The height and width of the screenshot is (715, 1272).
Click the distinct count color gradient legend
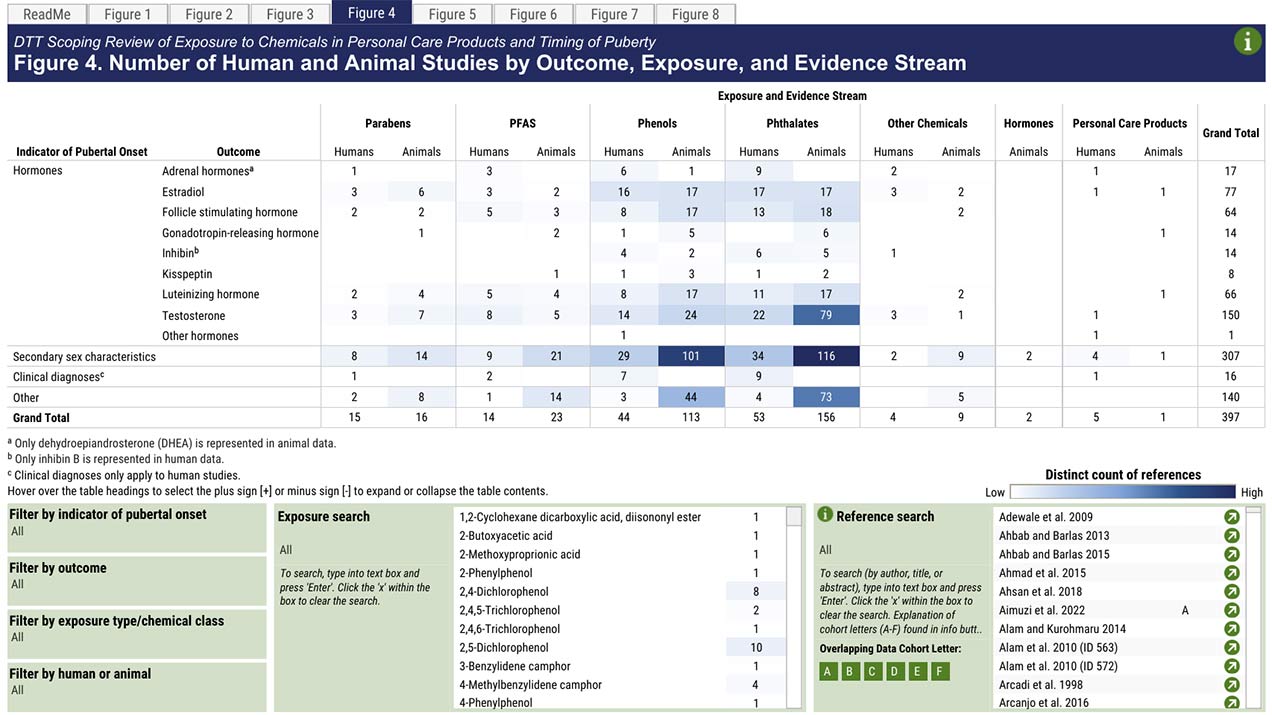pos(1122,492)
